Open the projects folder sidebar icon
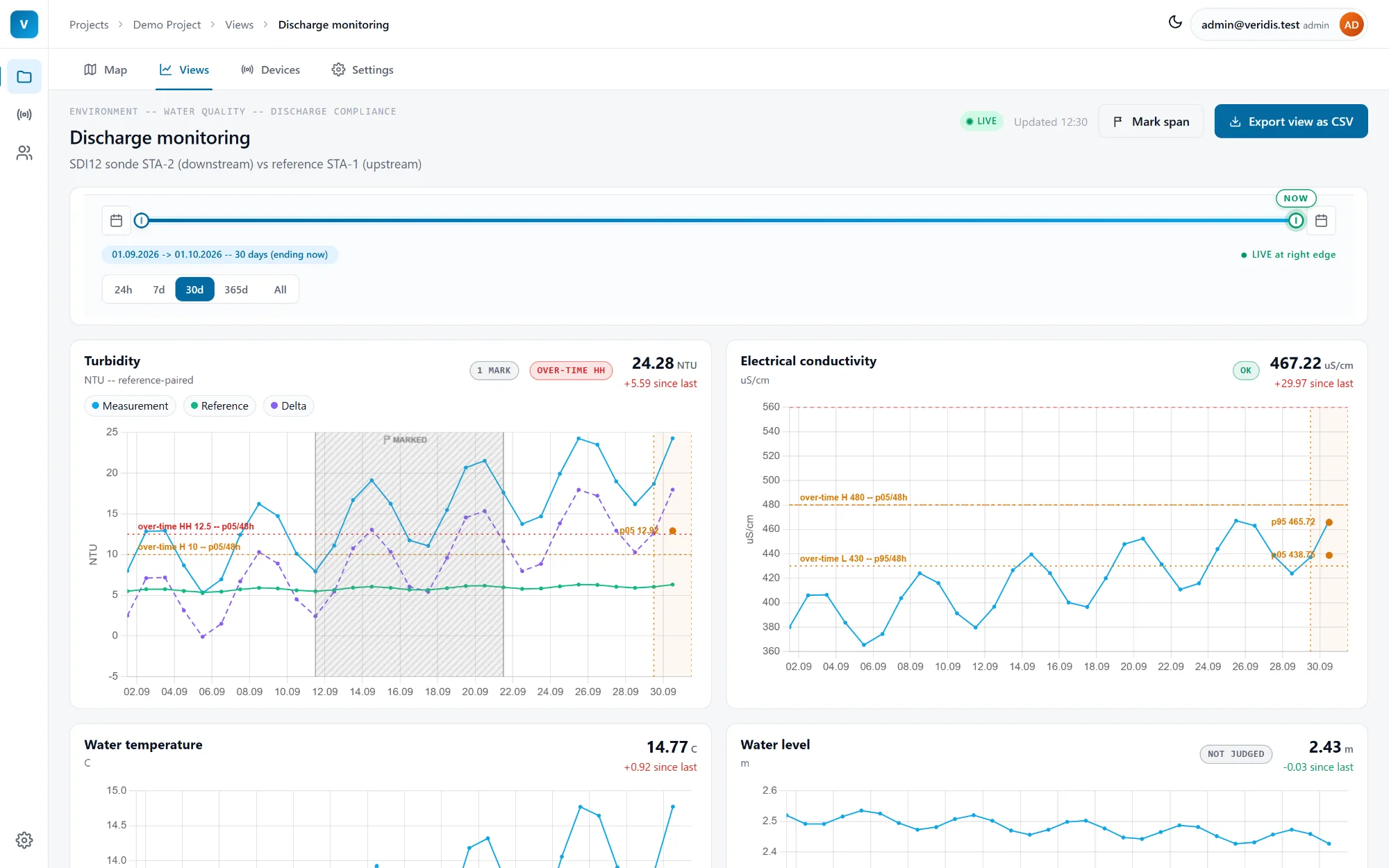 24,76
